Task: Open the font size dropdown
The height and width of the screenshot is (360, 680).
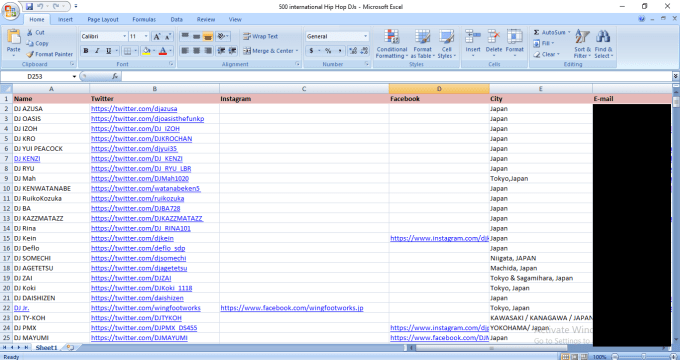Action: [x=146, y=36]
